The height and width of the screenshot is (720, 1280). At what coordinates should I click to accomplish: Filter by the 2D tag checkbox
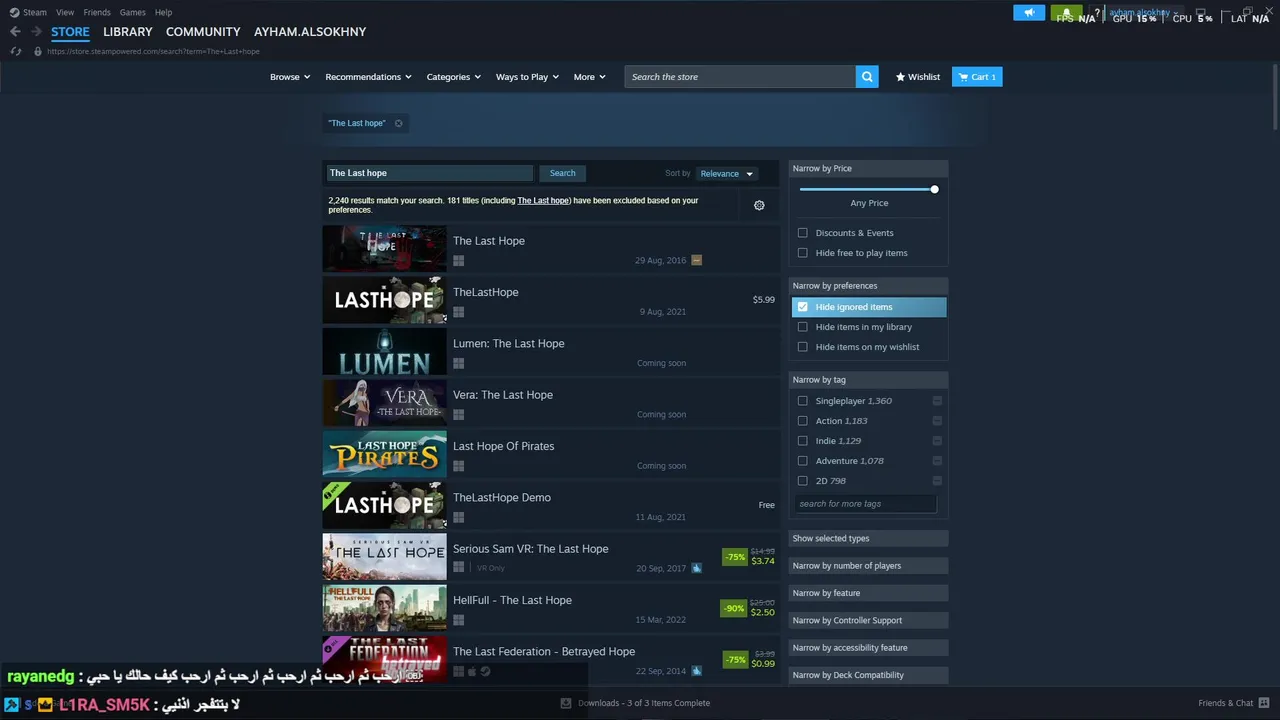pos(802,481)
